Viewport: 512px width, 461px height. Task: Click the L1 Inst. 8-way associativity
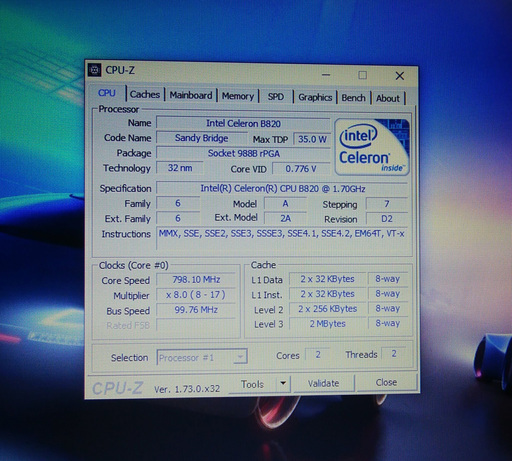coord(388,293)
